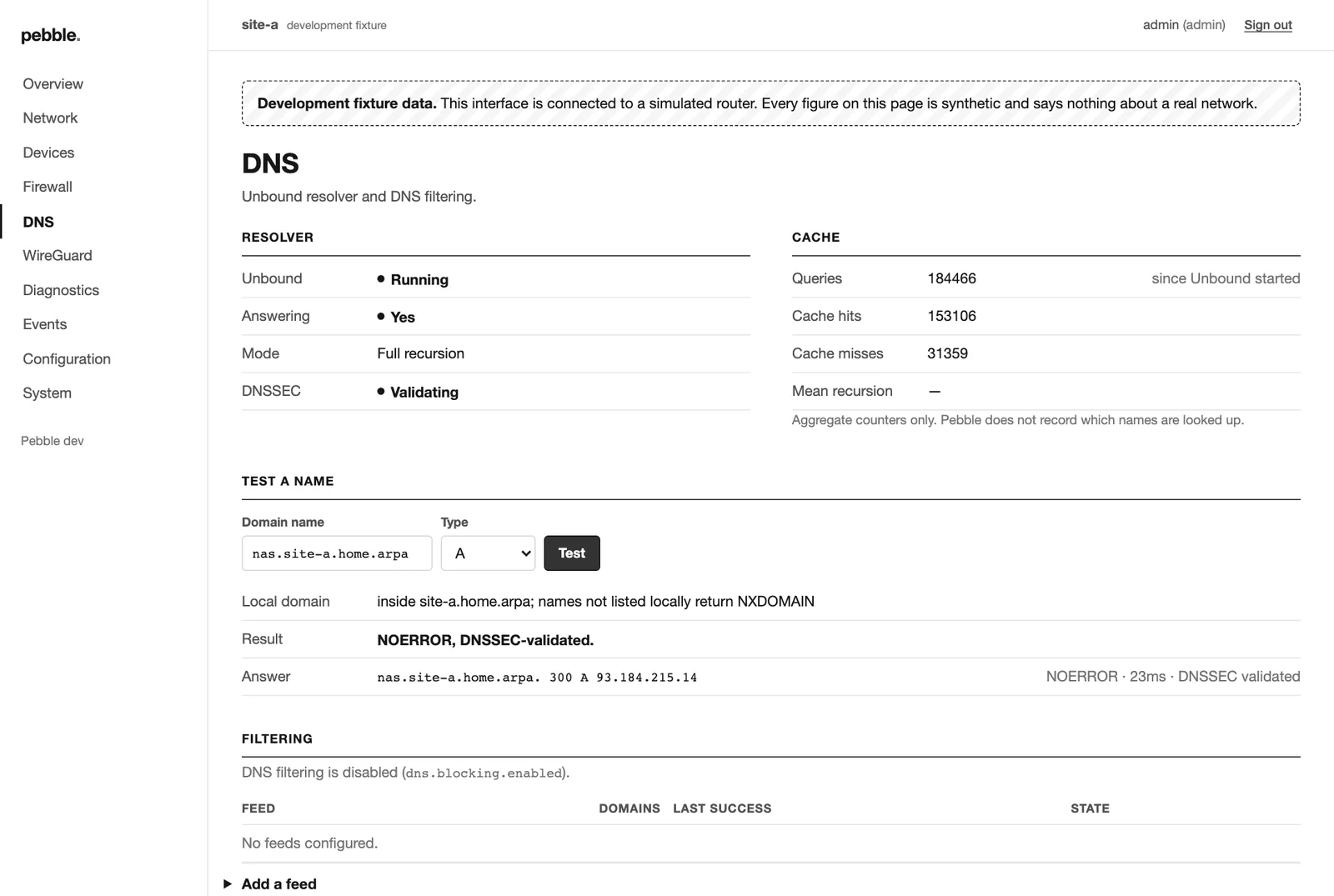The width and height of the screenshot is (1334, 896).
Task: Go to the Network section
Action: 50,118
